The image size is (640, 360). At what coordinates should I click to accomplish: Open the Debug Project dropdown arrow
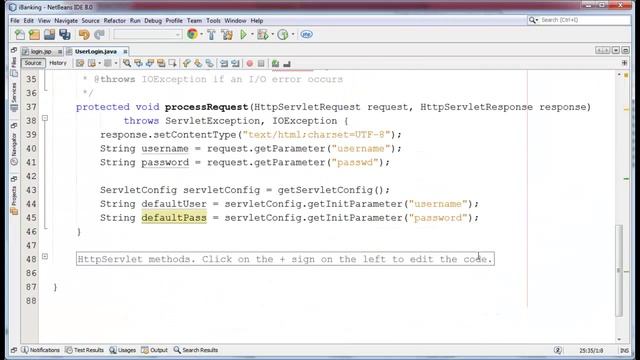tap(272, 35)
